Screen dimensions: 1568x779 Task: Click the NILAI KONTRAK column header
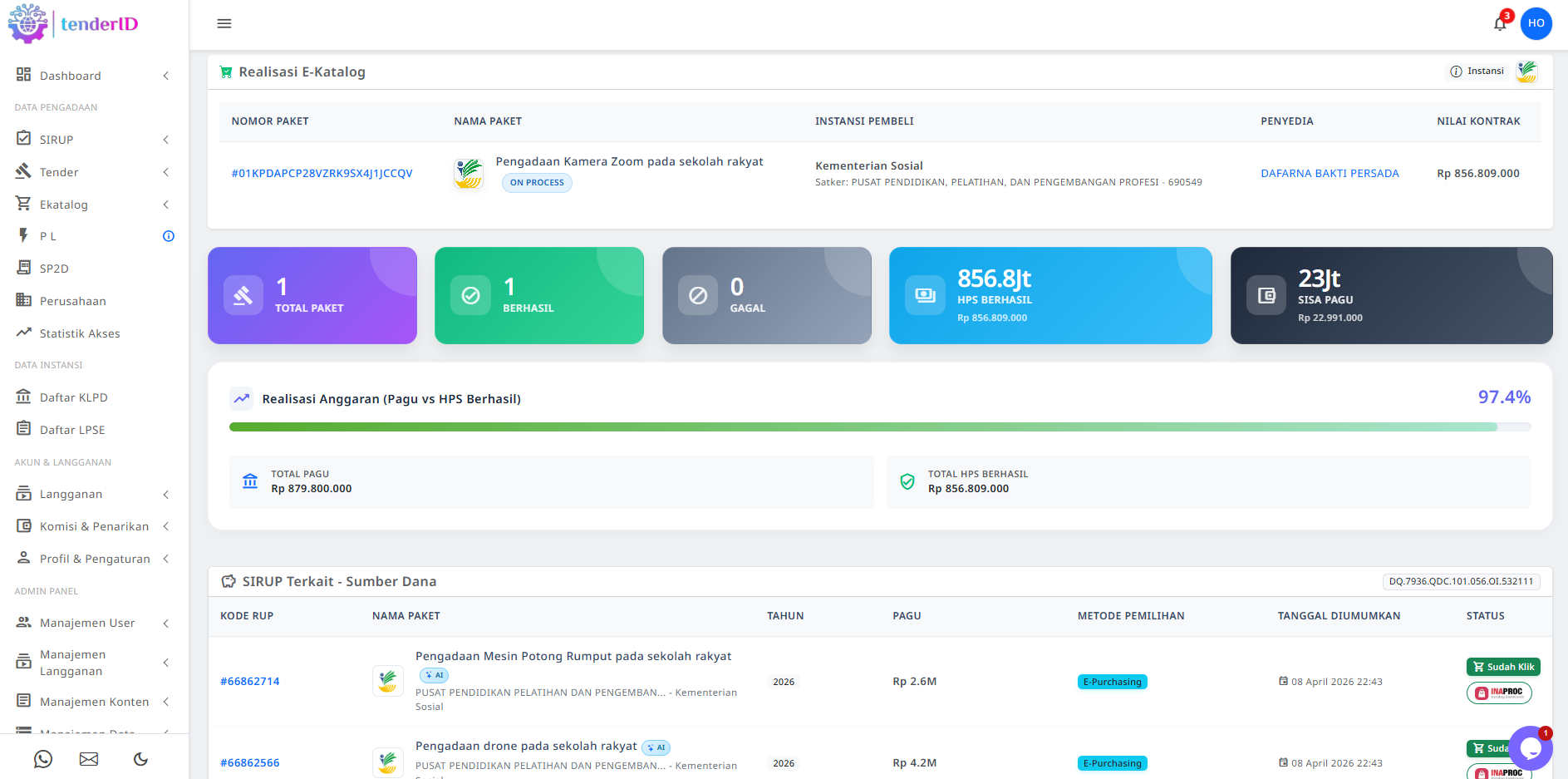(1478, 121)
